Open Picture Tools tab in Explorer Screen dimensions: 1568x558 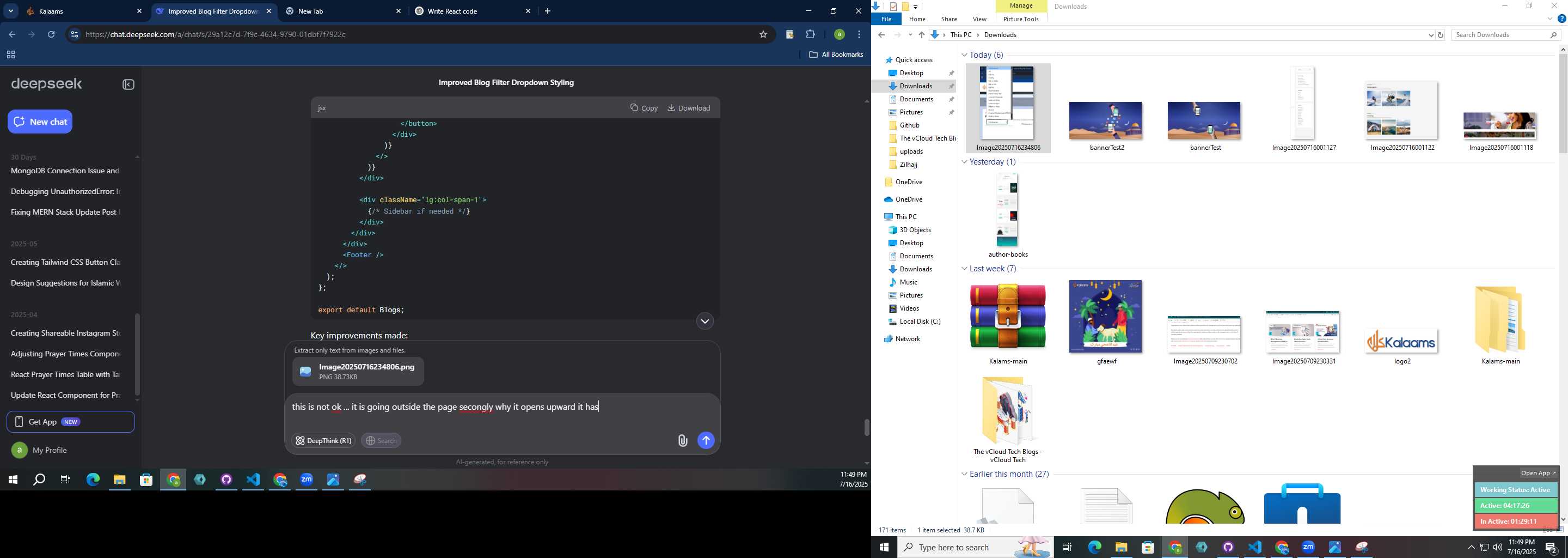click(x=1021, y=20)
